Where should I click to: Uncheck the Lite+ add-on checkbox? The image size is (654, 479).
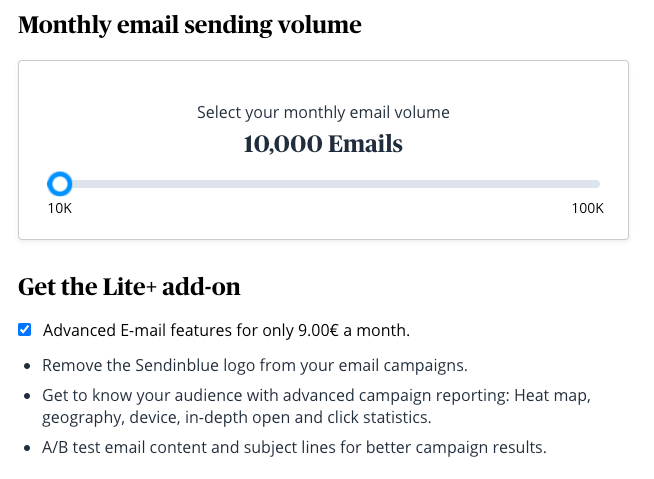25,330
